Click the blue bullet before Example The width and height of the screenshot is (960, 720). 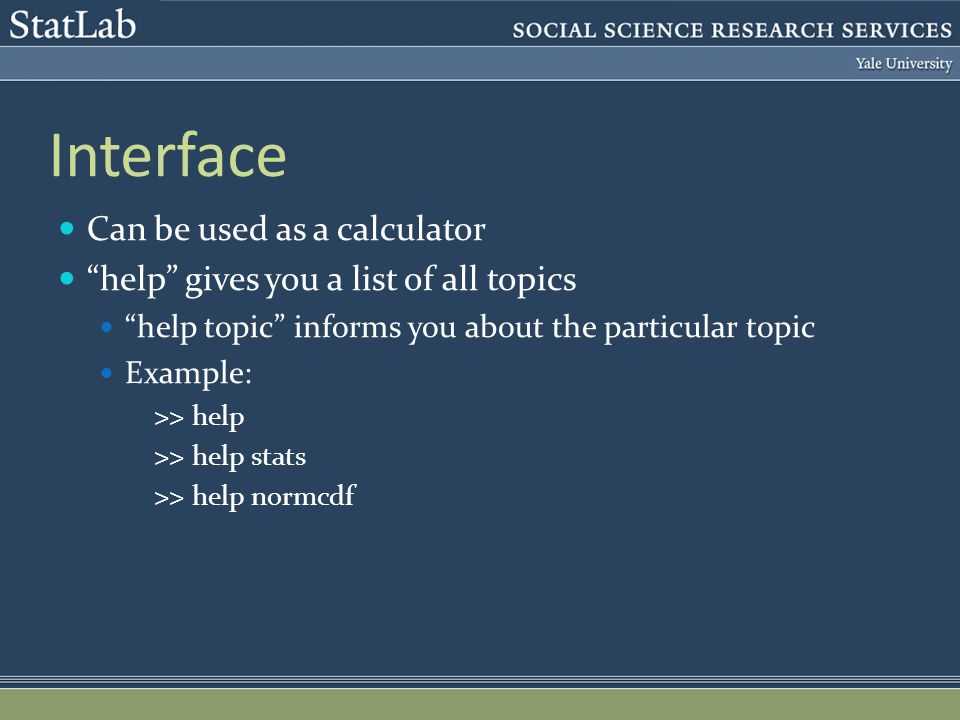[x=107, y=373]
